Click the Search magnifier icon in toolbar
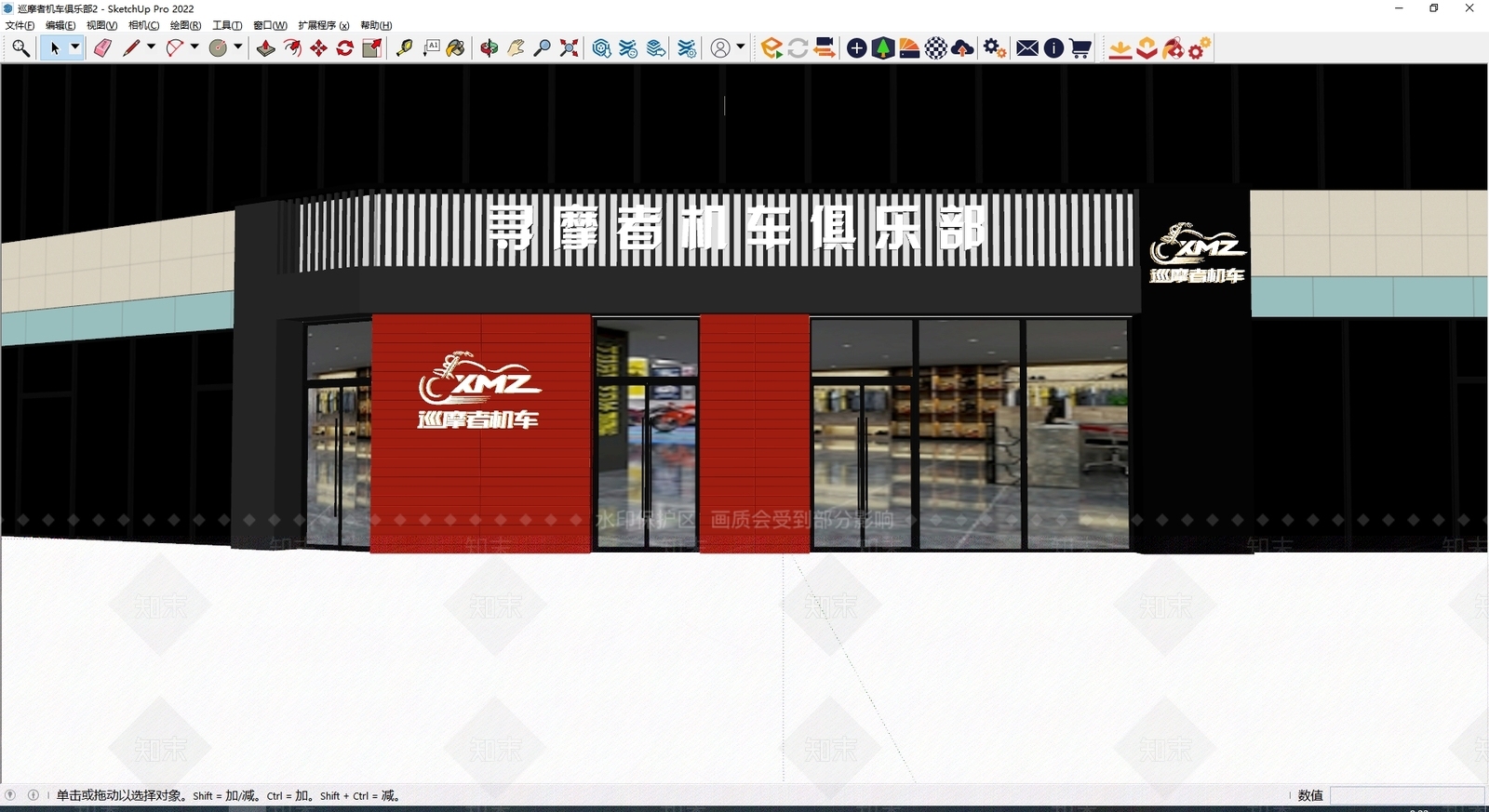1489x812 pixels. 20,48
